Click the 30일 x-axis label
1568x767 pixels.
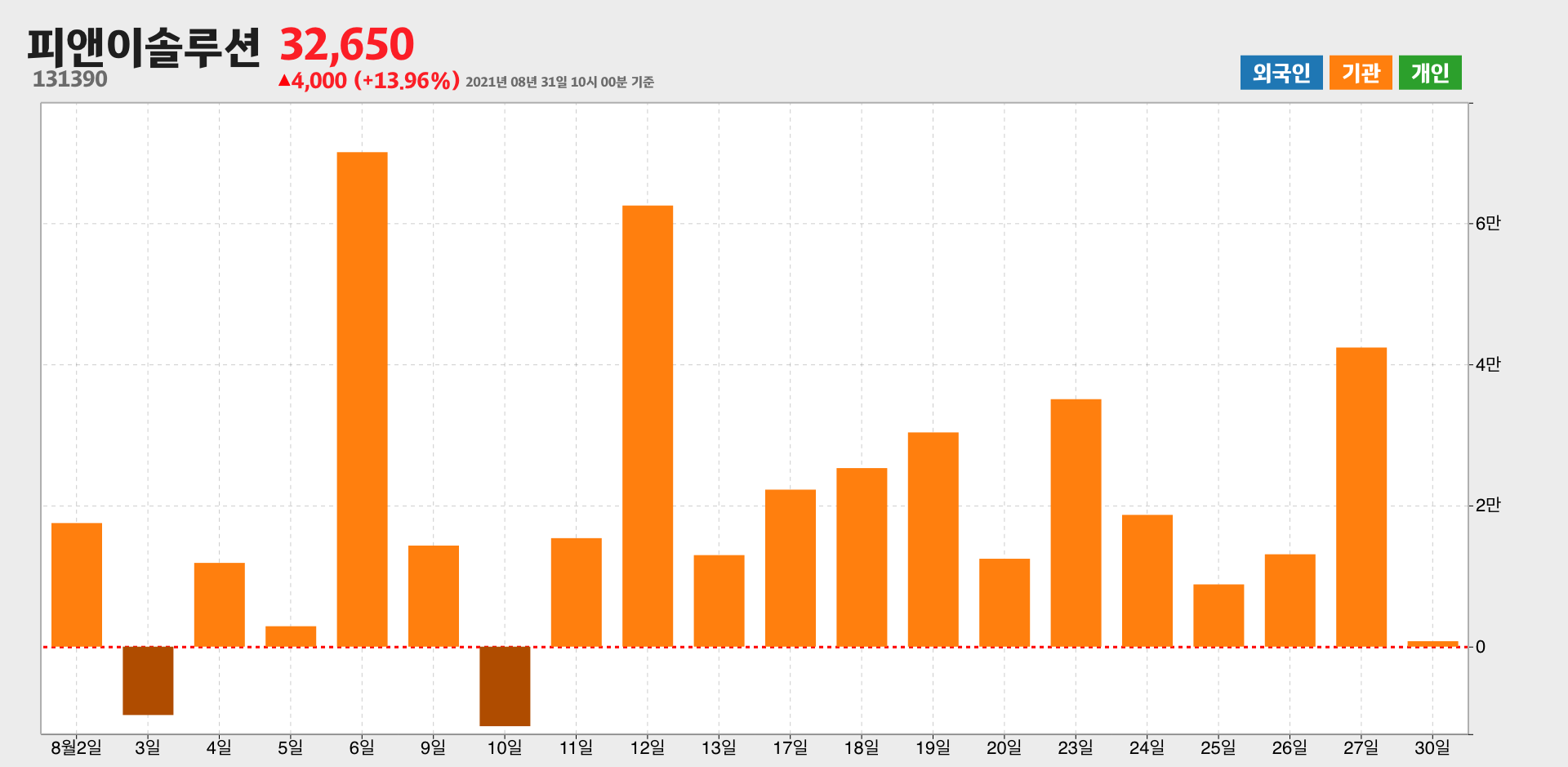pyautogui.click(x=1432, y=747)
